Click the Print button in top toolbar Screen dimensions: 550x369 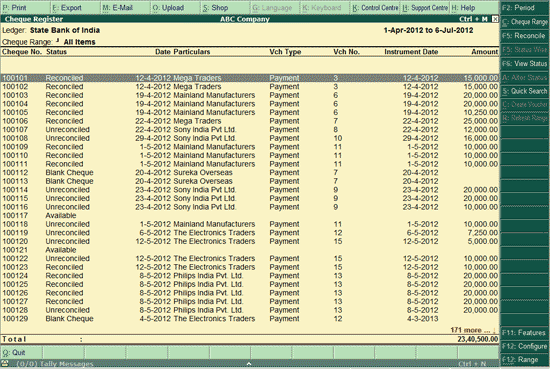coord(25,7)
